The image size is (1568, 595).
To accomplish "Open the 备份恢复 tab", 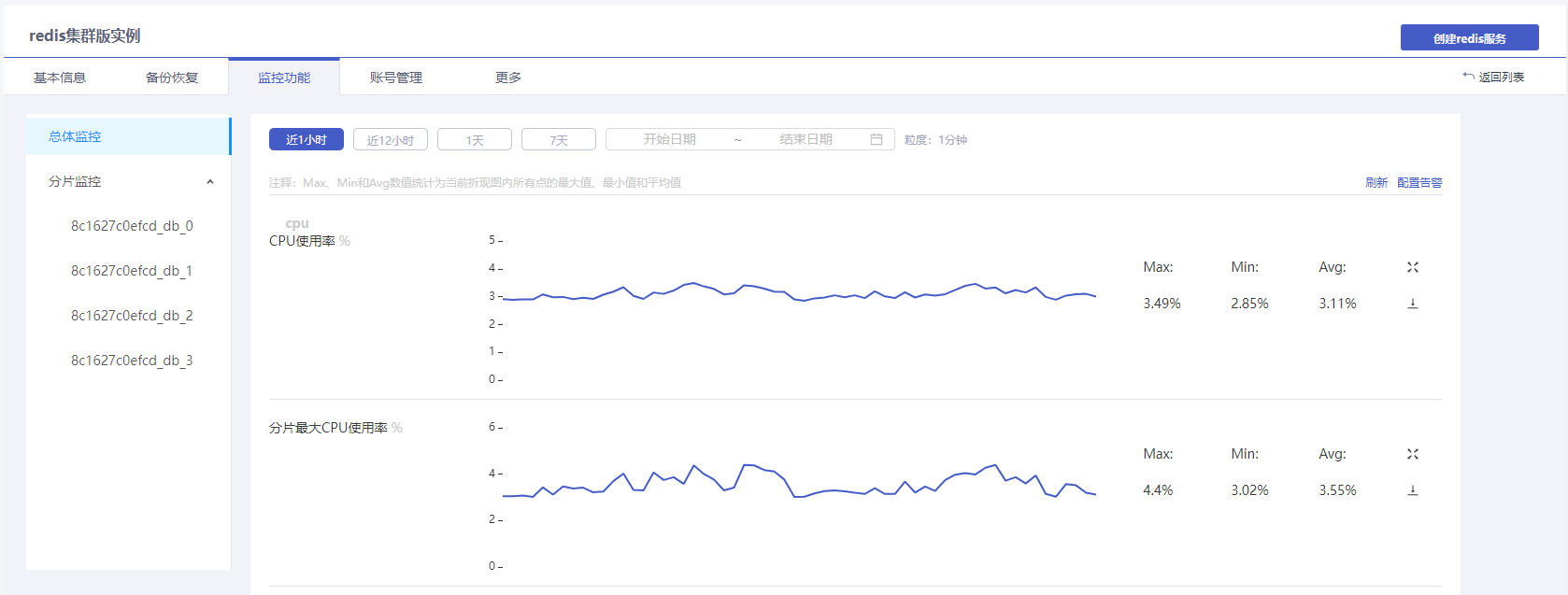I will tap(172, 78).
